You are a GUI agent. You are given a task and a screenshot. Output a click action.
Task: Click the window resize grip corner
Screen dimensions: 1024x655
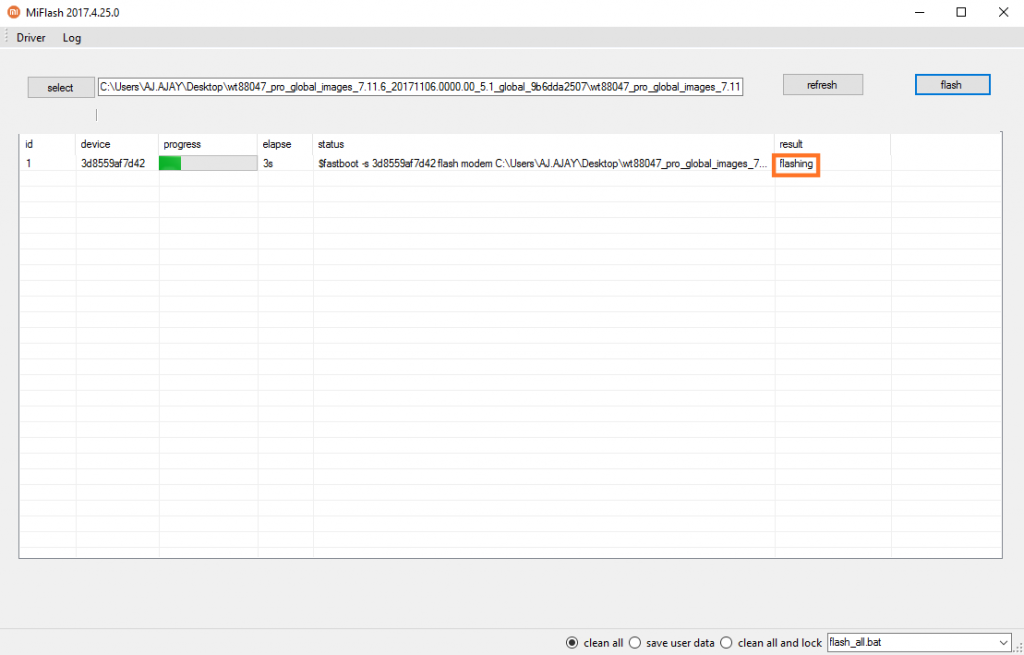point(1018,648)
